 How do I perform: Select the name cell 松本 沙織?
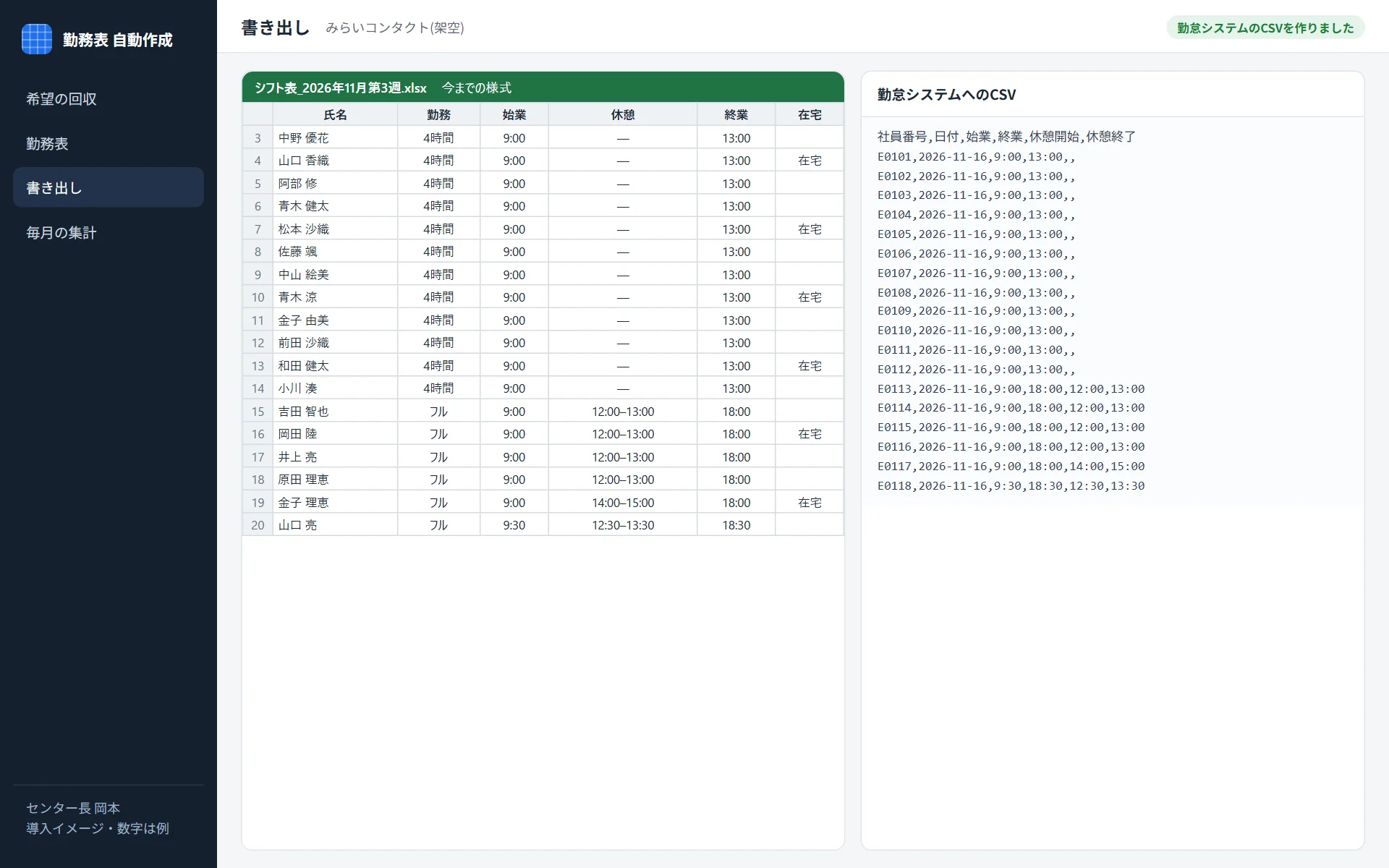[335, 229]
